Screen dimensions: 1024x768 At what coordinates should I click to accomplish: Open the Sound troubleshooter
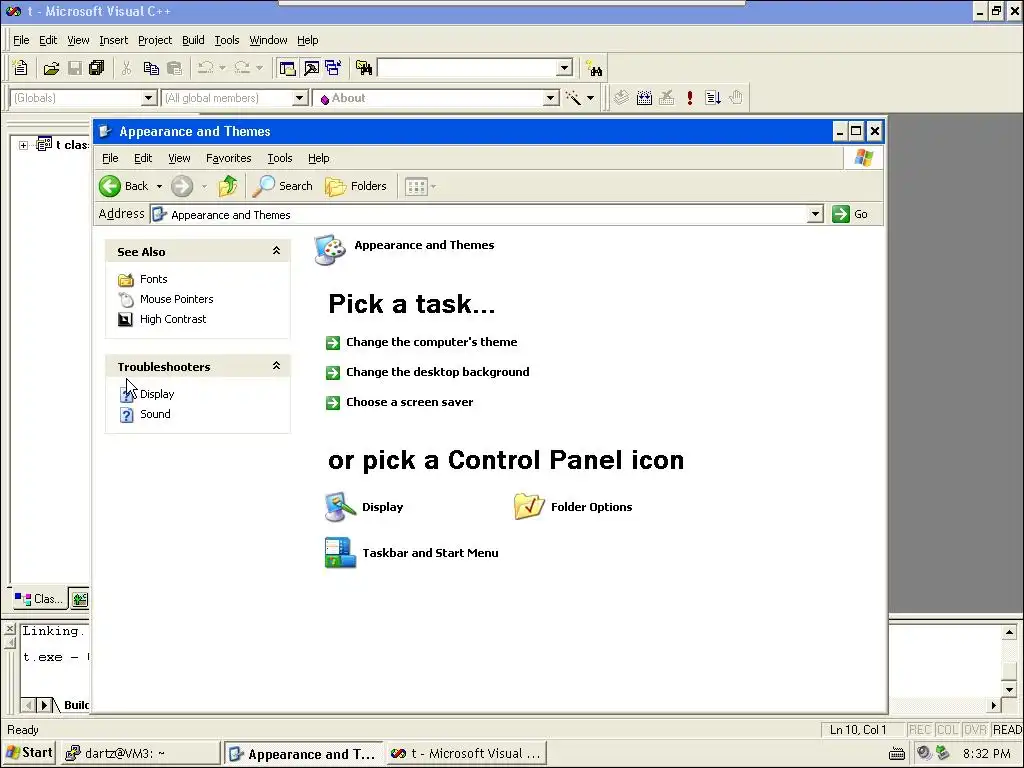155,414
